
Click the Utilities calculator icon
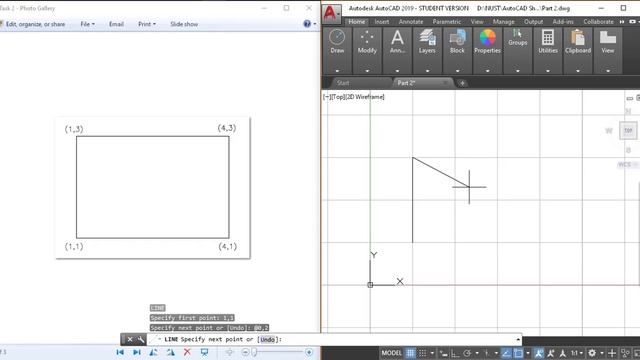pos(548,37)
